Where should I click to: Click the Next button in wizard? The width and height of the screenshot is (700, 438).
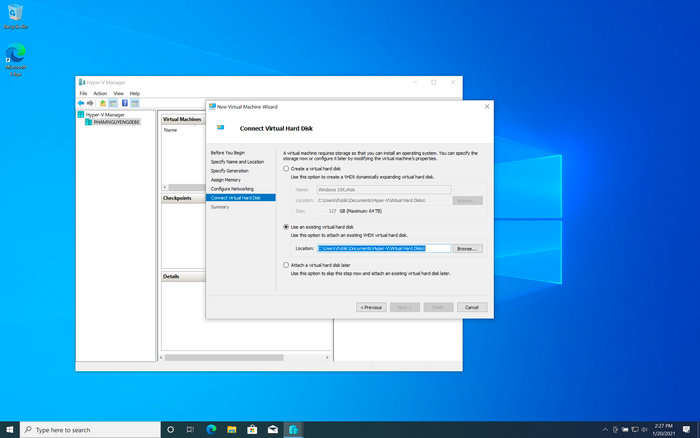pos(405,307)
